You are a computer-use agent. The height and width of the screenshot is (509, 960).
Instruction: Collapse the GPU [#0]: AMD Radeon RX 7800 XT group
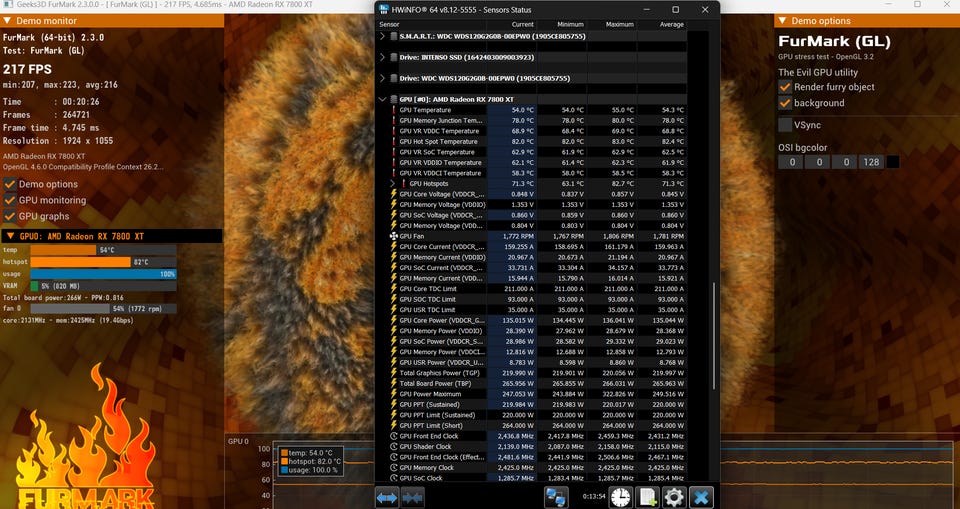click(383, 99)
